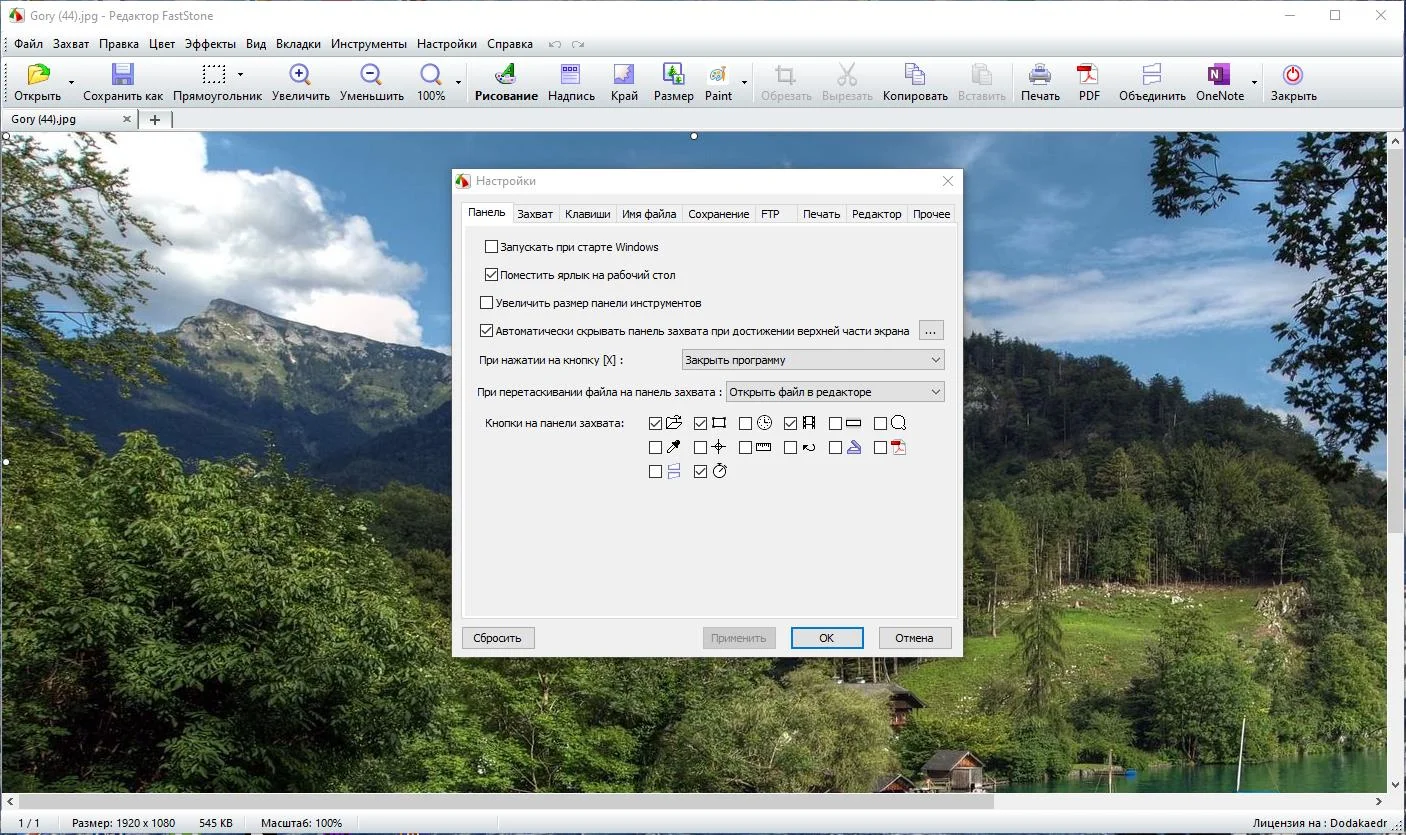Viewport: 1406px width, 835px height.
Task: Switch to the Захват settings tab
Action: click(x=535, y=214)
